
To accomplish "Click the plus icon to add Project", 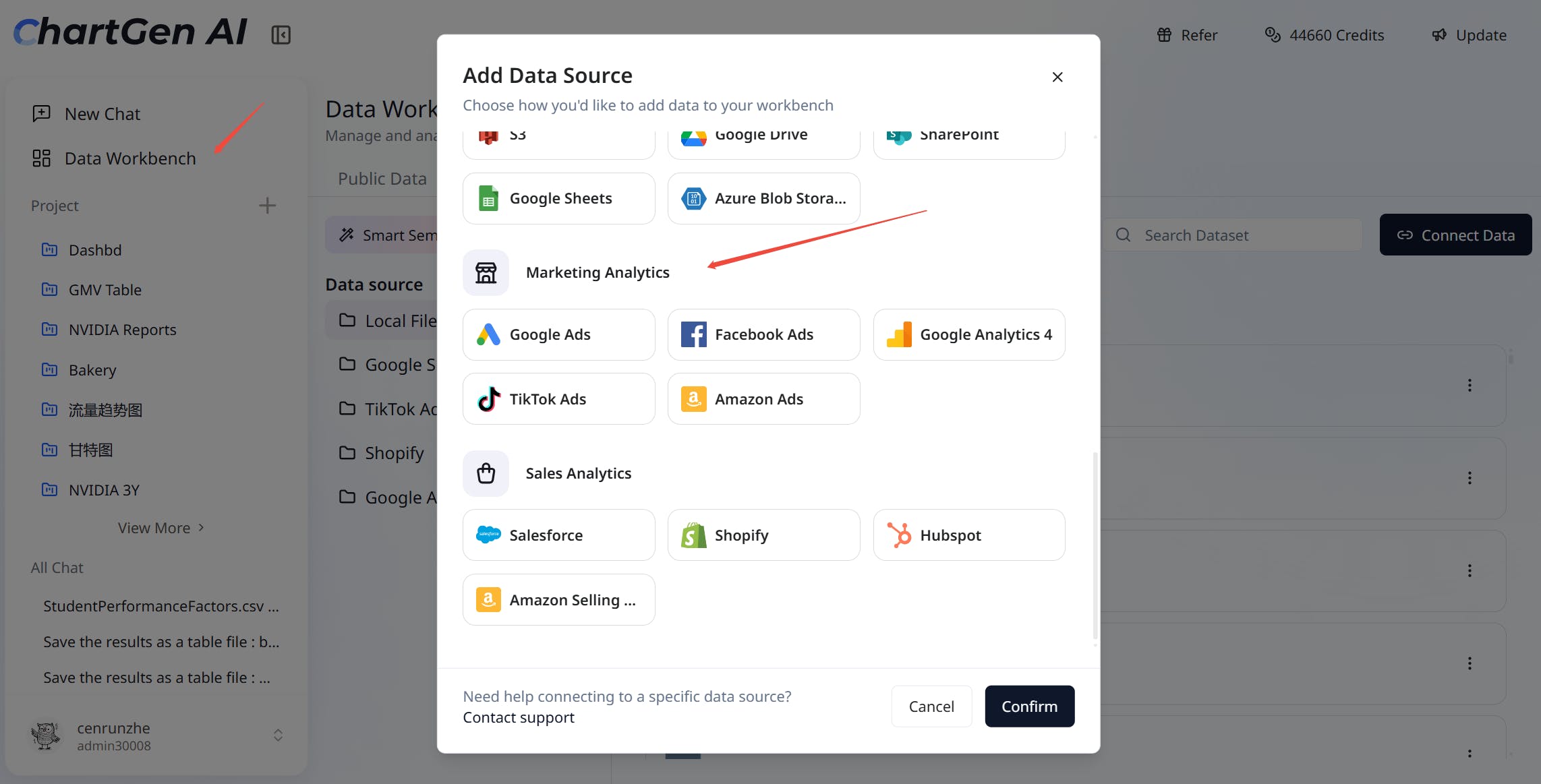I will [267, 206].
